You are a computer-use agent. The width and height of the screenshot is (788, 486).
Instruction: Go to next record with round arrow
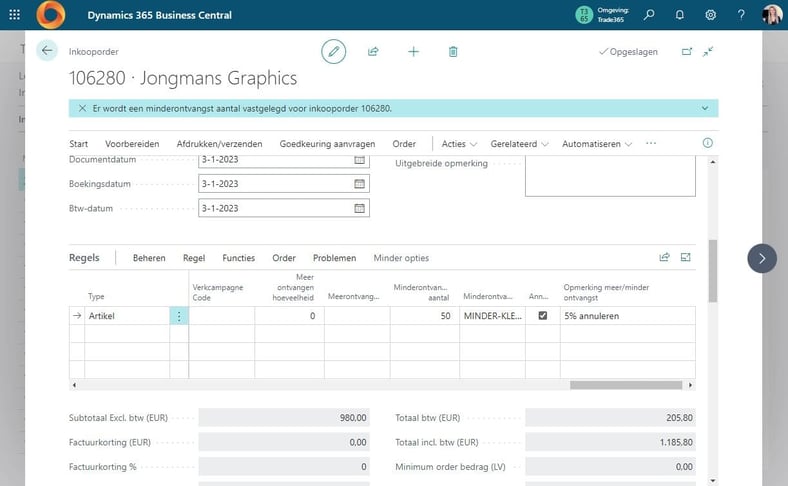point(762,258)
